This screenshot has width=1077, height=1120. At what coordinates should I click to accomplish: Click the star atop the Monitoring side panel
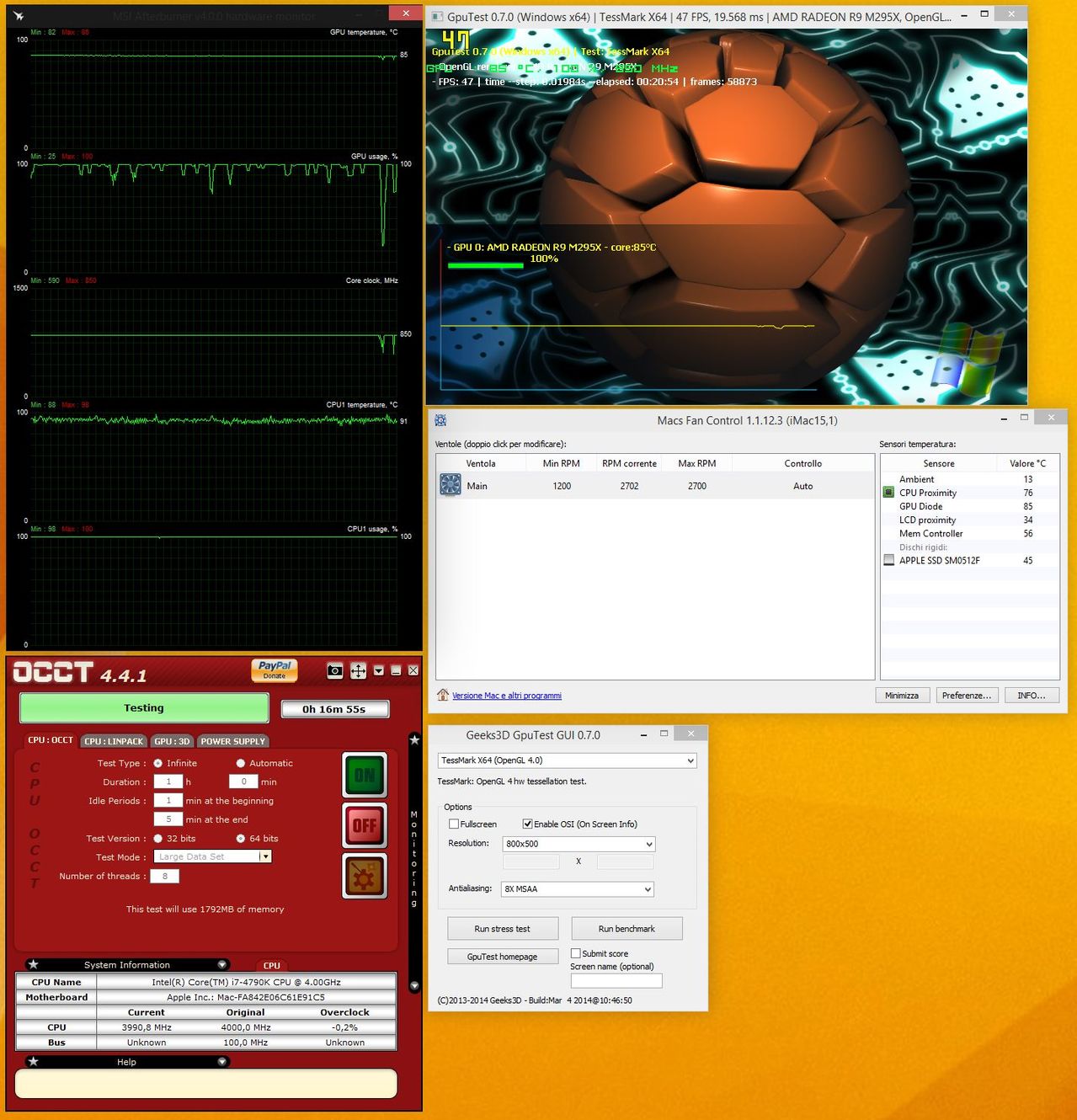[414, 739]
